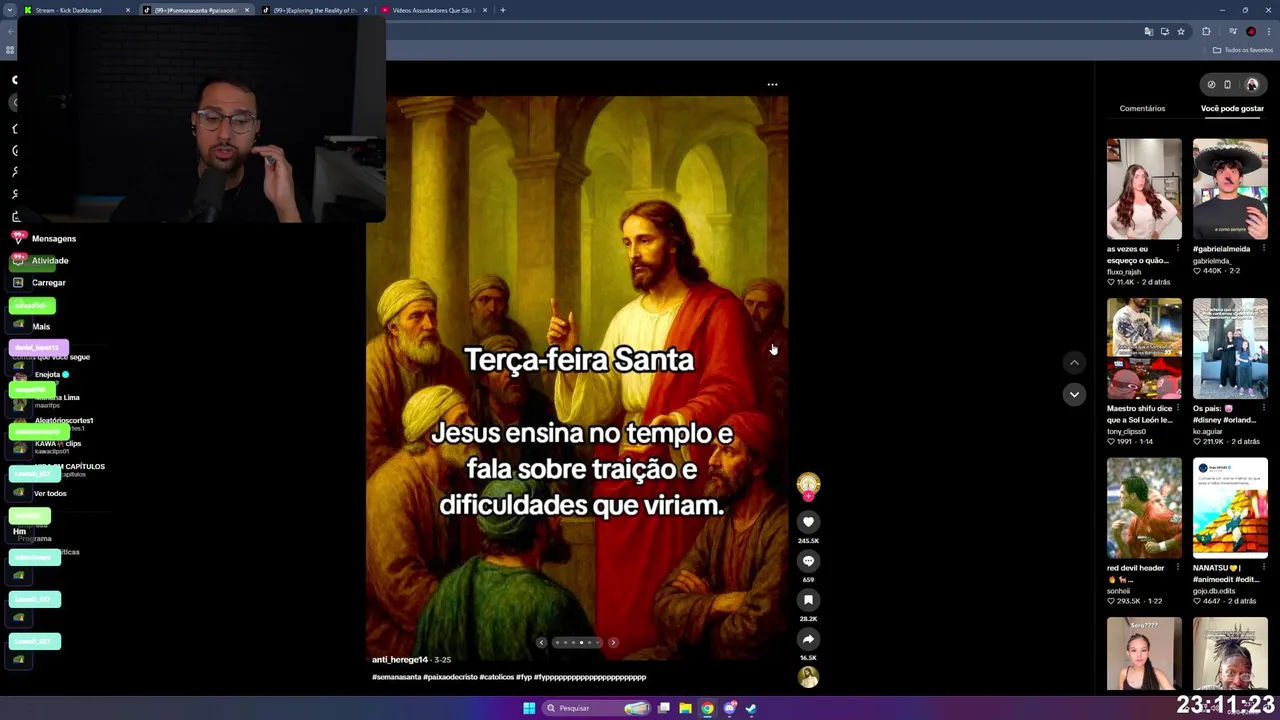This screenshot has width=1280, height=720.
Task: Open the fluxo.rajah author link
Action: tap(1124, 272)
